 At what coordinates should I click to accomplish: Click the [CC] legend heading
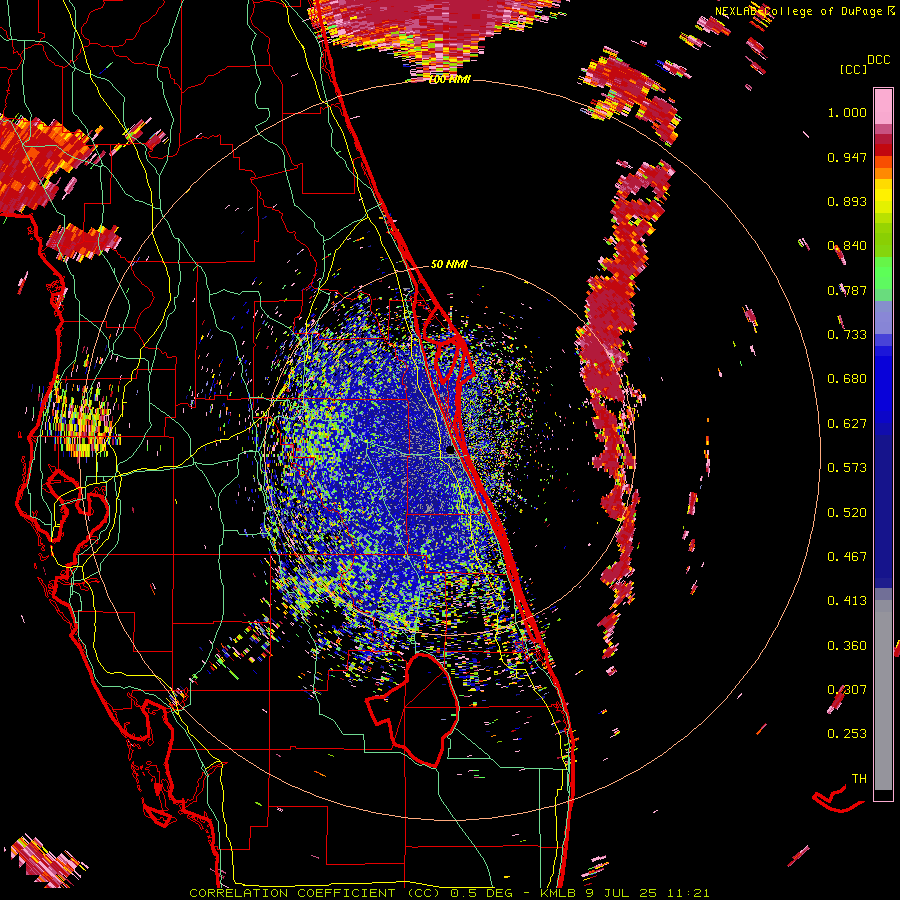click(x=853, y=69)
